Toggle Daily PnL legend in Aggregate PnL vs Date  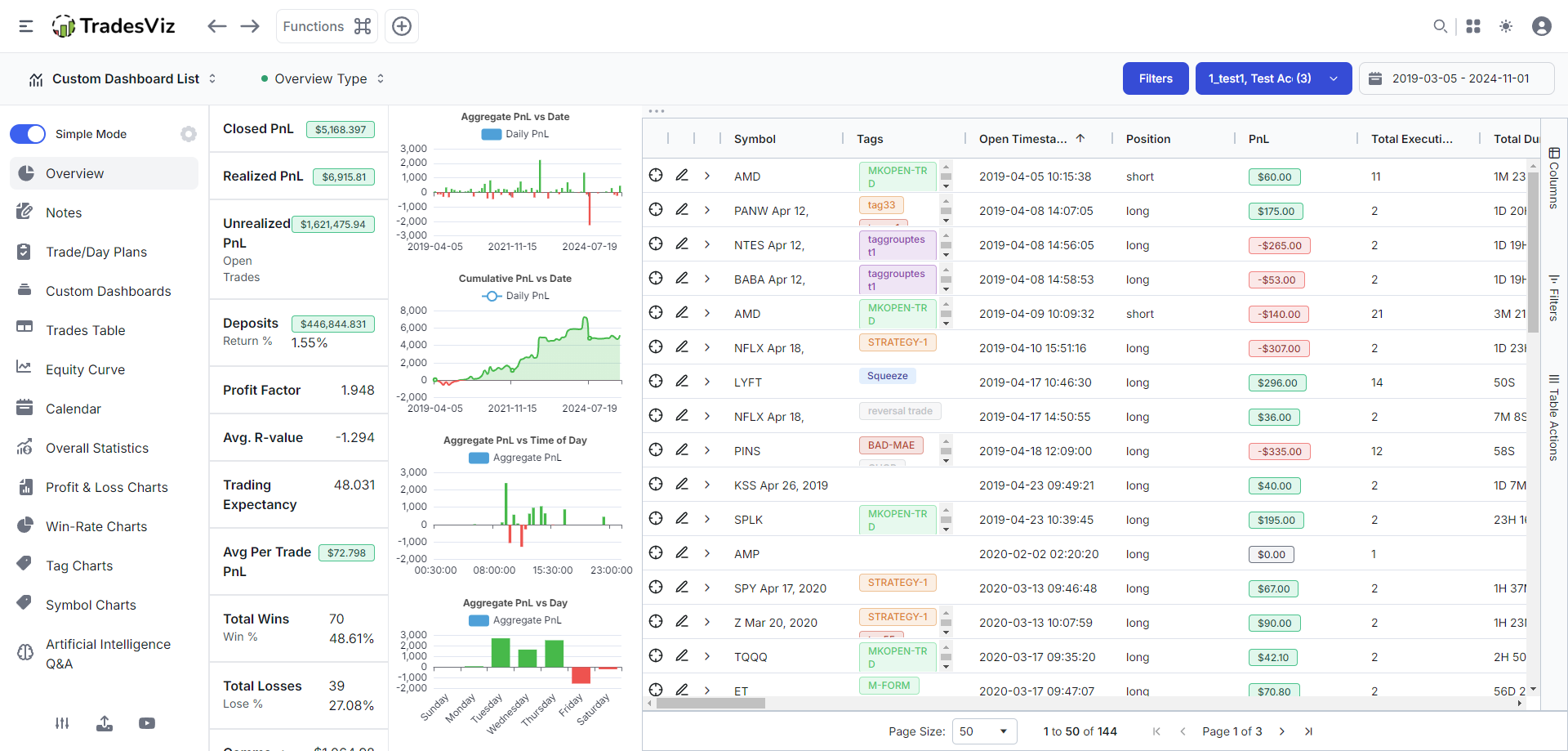(515, 134)
